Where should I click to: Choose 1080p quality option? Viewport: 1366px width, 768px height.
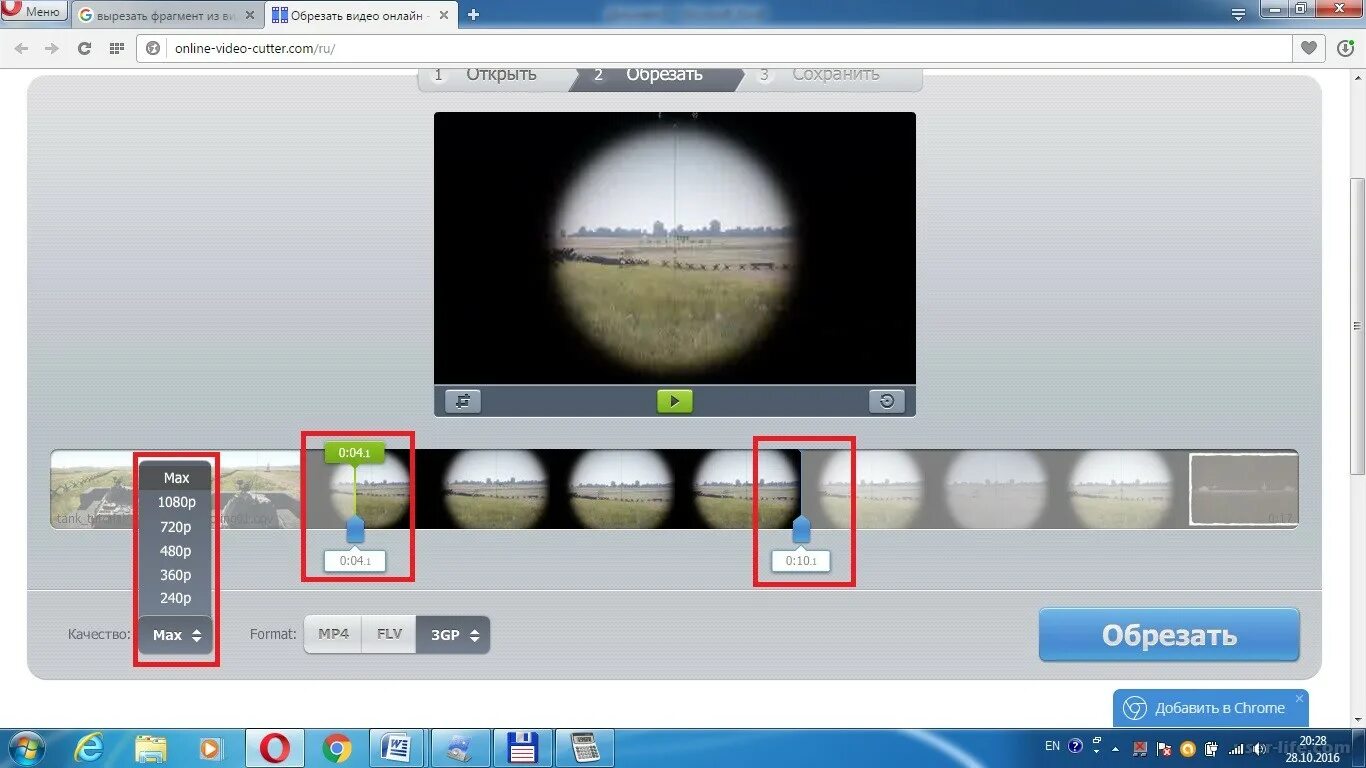[x=176, y=502]
